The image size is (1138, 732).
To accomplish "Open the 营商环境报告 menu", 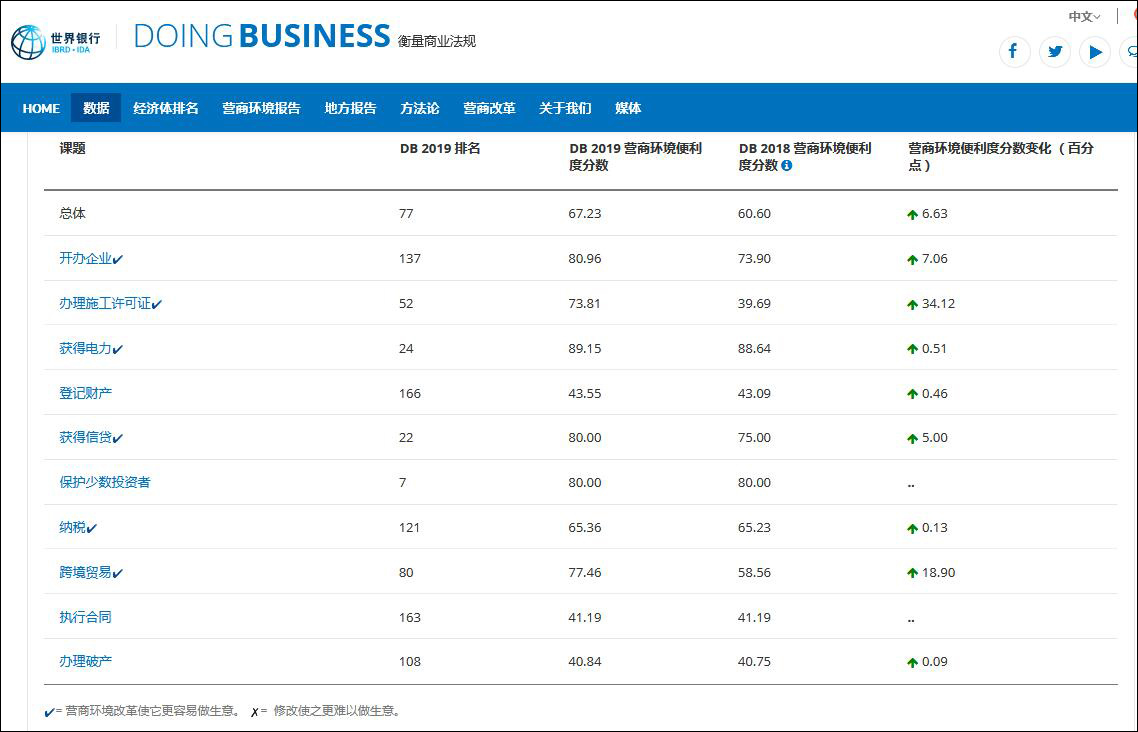I will coord(261,108).
